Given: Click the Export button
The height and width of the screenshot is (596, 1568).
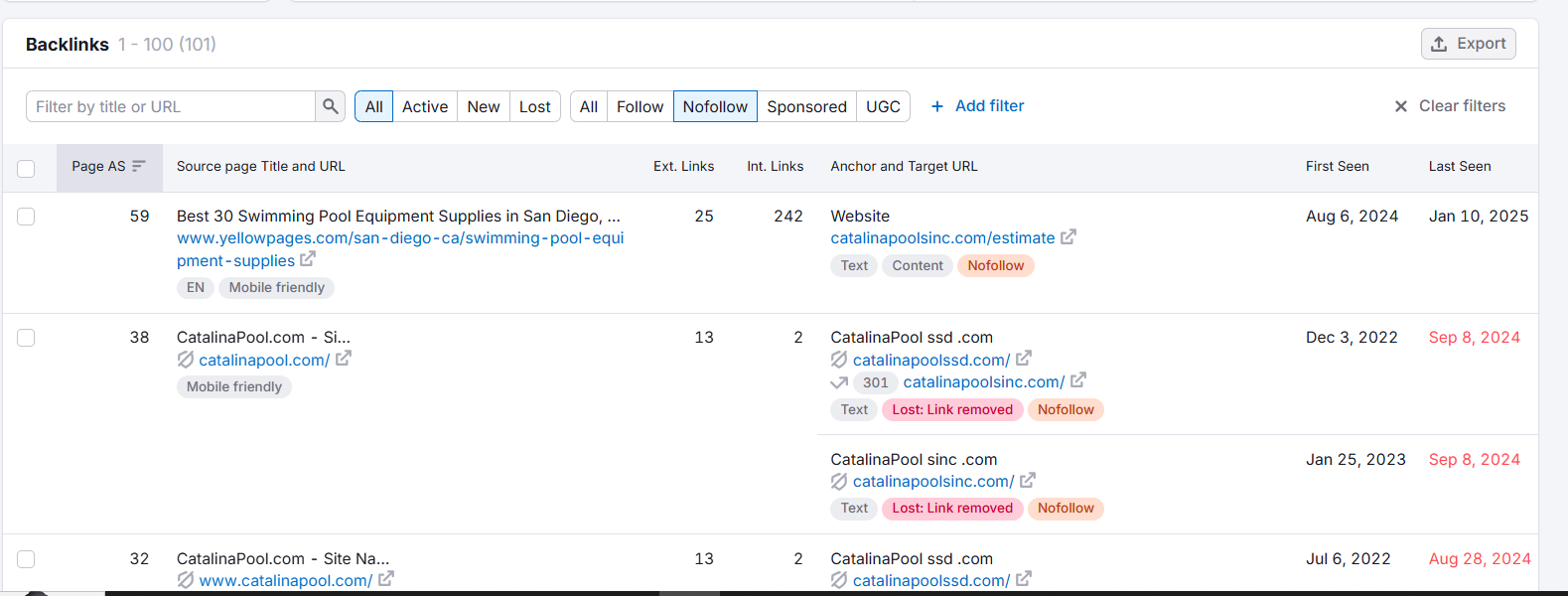Looking at the screenshot, I should click(1468, 44).
